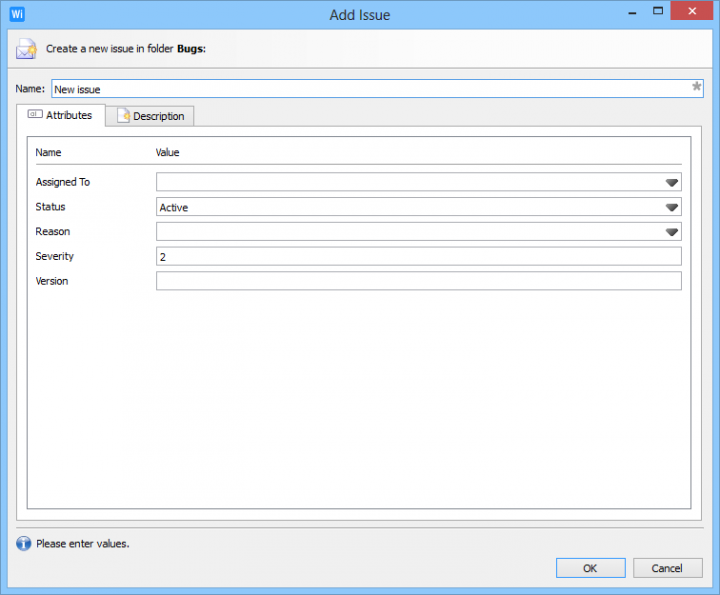Click the blue info icon beside status message

23,544
